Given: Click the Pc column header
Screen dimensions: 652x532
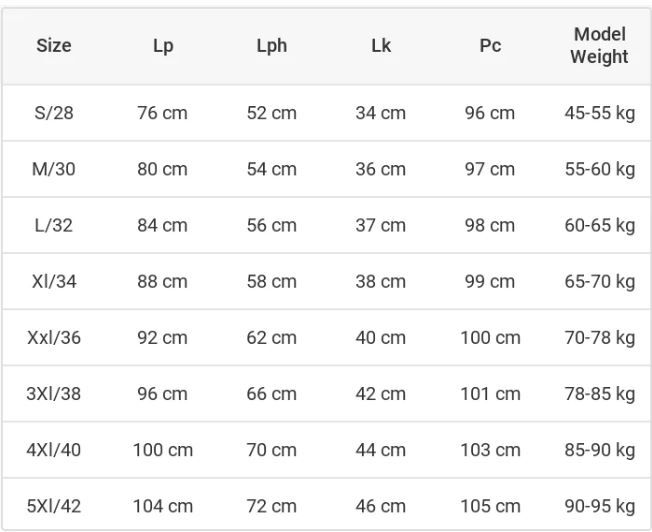Looking at the screenshot, I should (490, 45).
